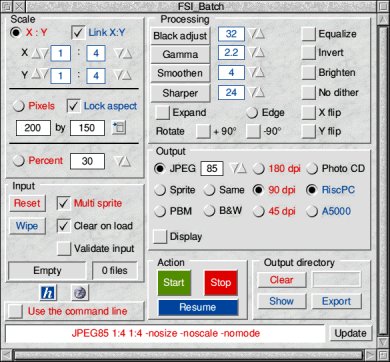Click the Smoothen value stepper arrows
390x362 pixels.
[x=256, y=73]
